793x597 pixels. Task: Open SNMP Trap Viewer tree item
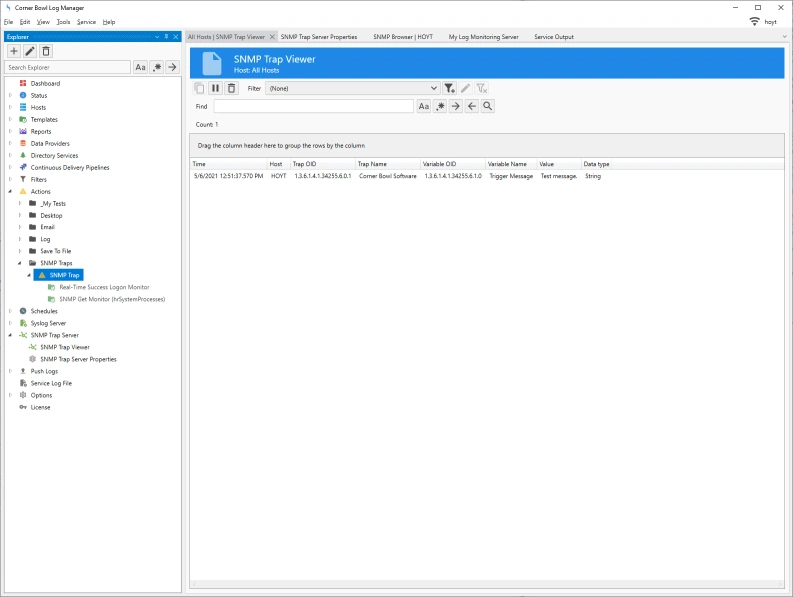tap(65, 347)
